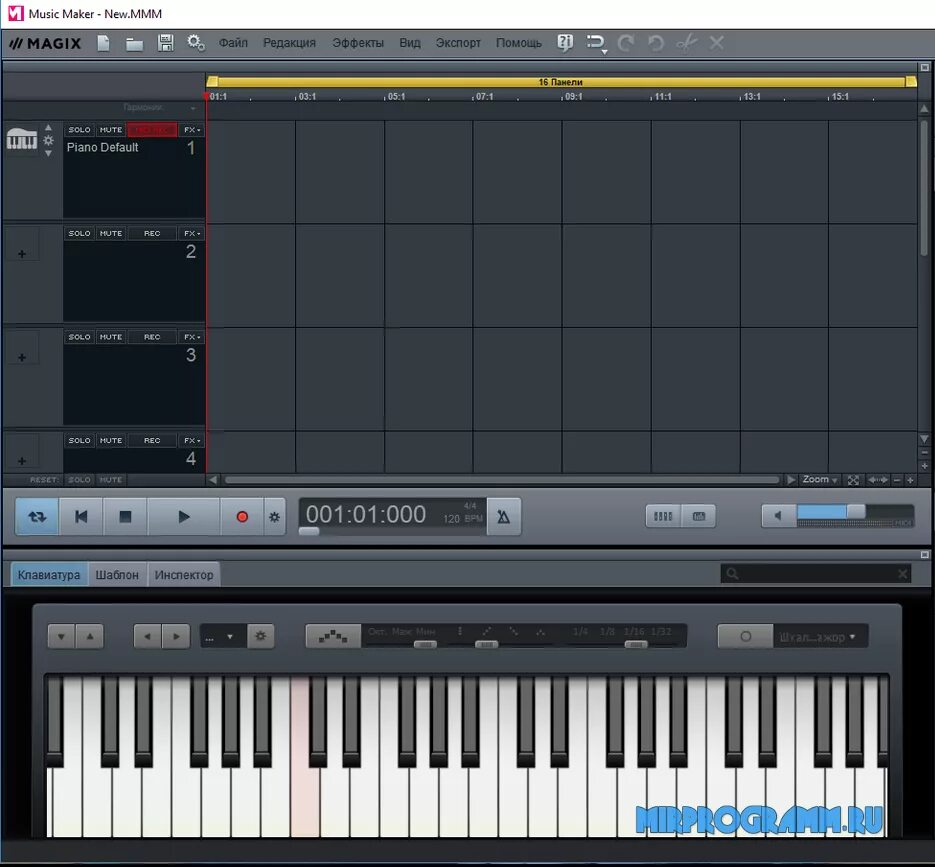Click the arpeggiator pattern icon in keyboard panel
Viewport: 935px width, 867px height.
pos(333,636)
